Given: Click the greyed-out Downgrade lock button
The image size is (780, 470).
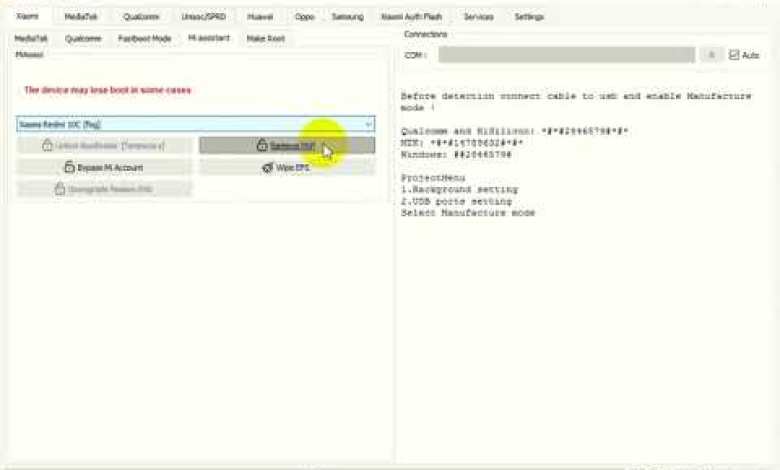Looking at the screenshot, I should point(103,189).
